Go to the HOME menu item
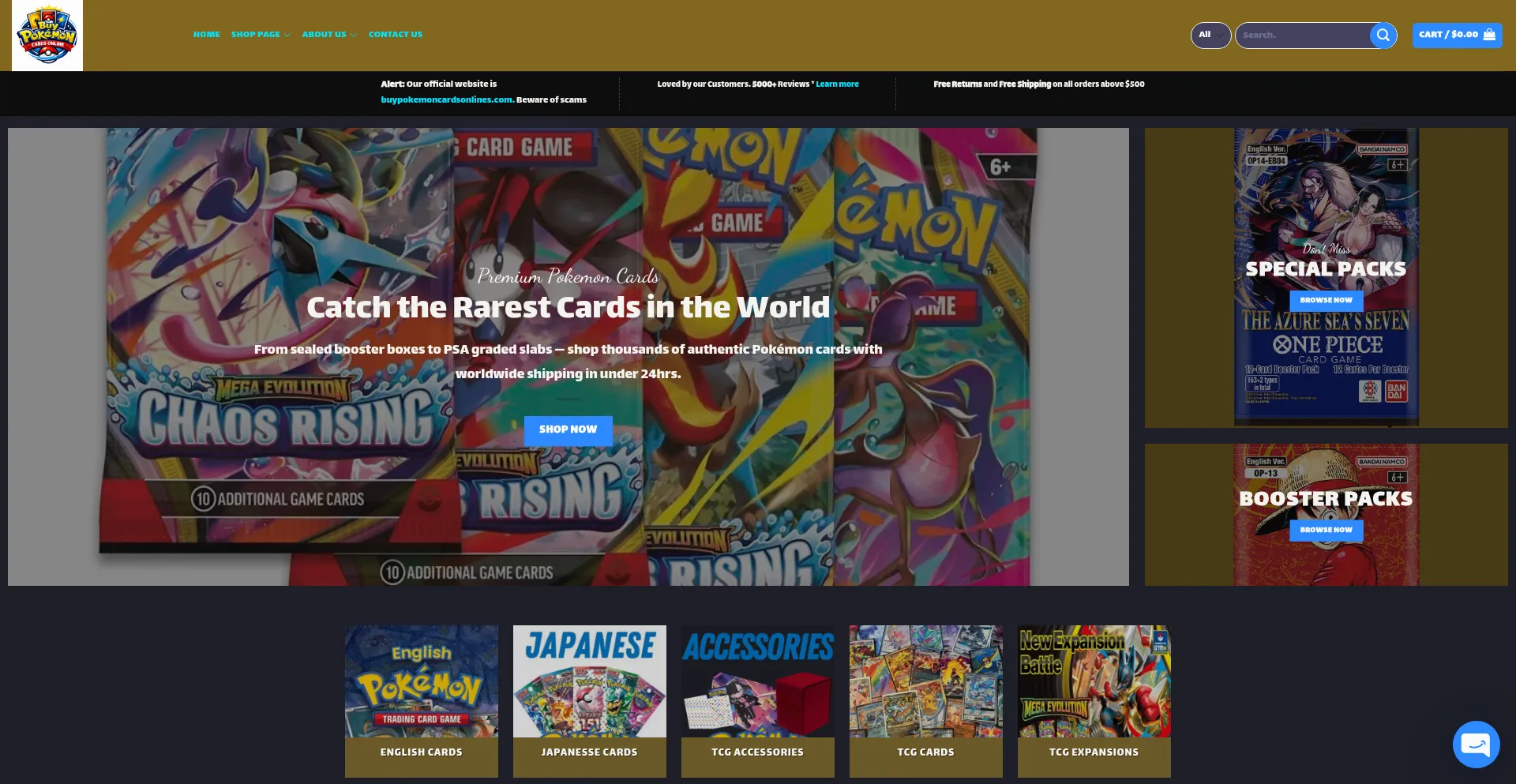The width and height of the screenshot is (1516, 784). [x=207, y=35]
